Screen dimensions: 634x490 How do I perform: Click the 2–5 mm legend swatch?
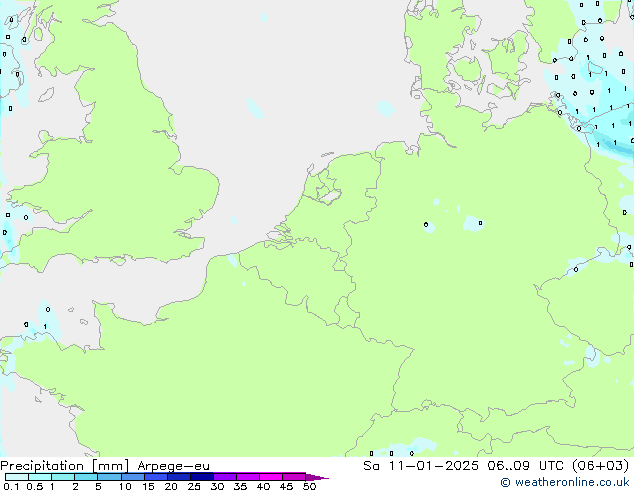86,477
